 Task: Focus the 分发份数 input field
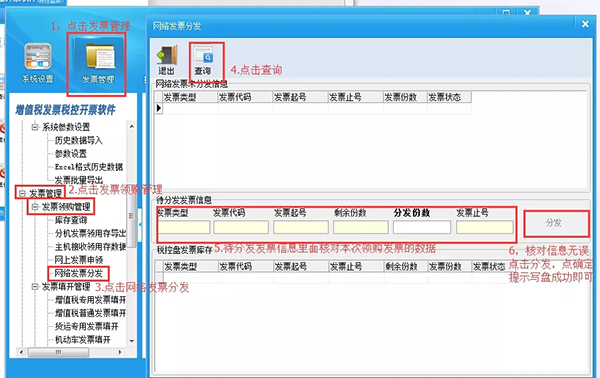tap(422, 227)
